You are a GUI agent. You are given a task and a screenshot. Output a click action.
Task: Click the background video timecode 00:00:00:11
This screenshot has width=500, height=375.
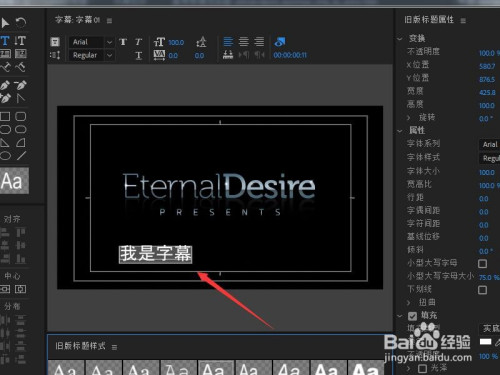pos(290,55)
